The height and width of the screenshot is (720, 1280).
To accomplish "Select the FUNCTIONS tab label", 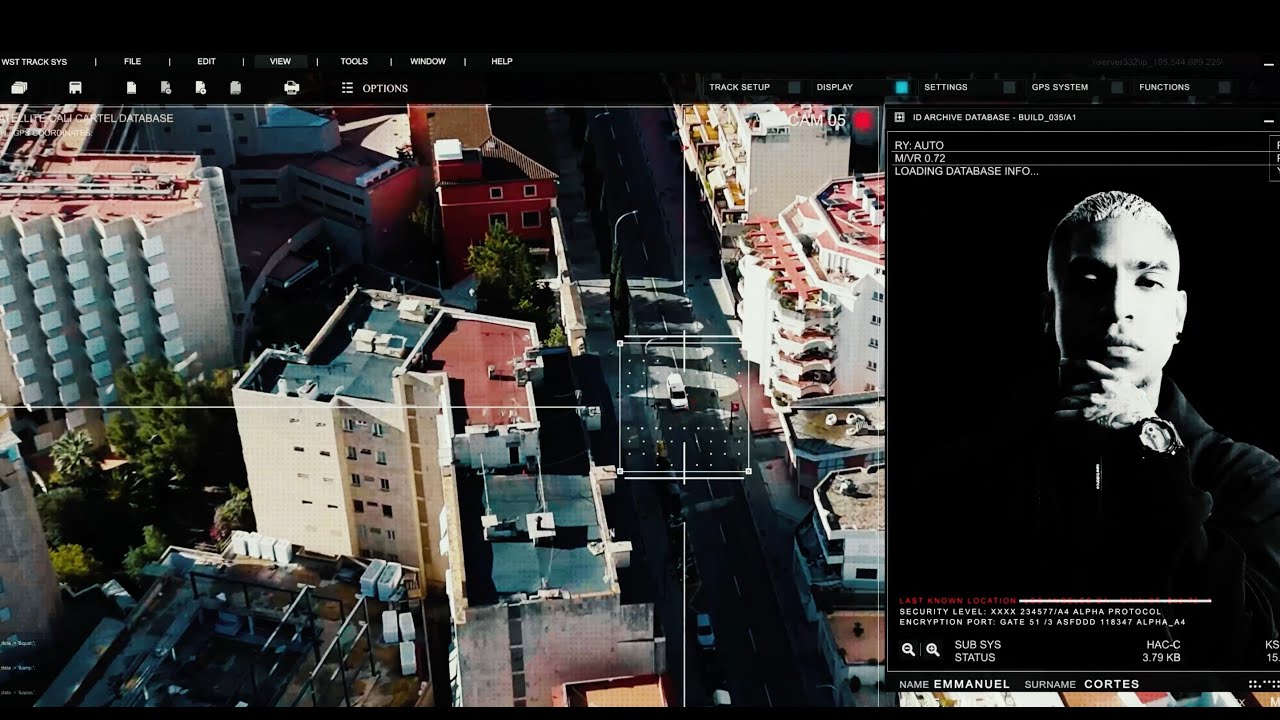I will 1165,87.
